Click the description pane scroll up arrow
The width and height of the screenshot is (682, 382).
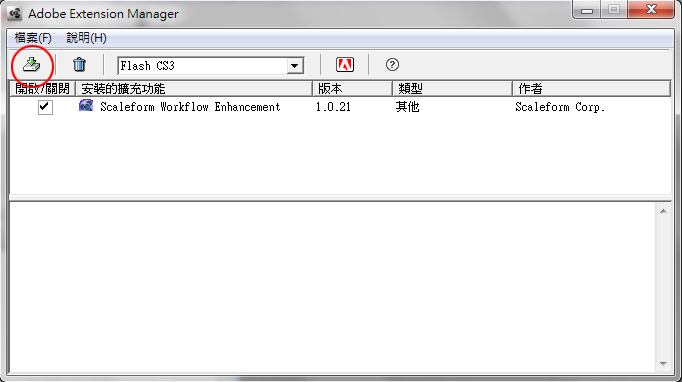coord(663,211)
